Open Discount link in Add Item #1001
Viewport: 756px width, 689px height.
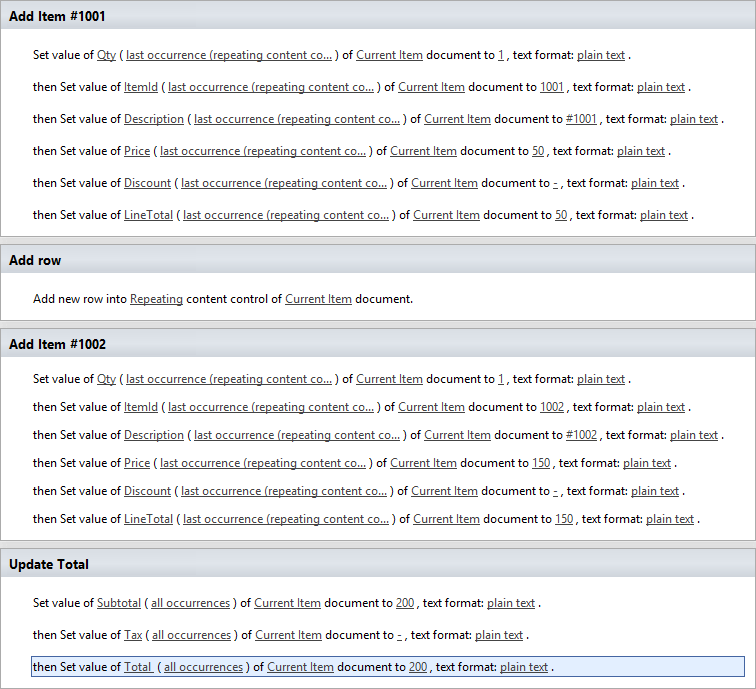147,183
